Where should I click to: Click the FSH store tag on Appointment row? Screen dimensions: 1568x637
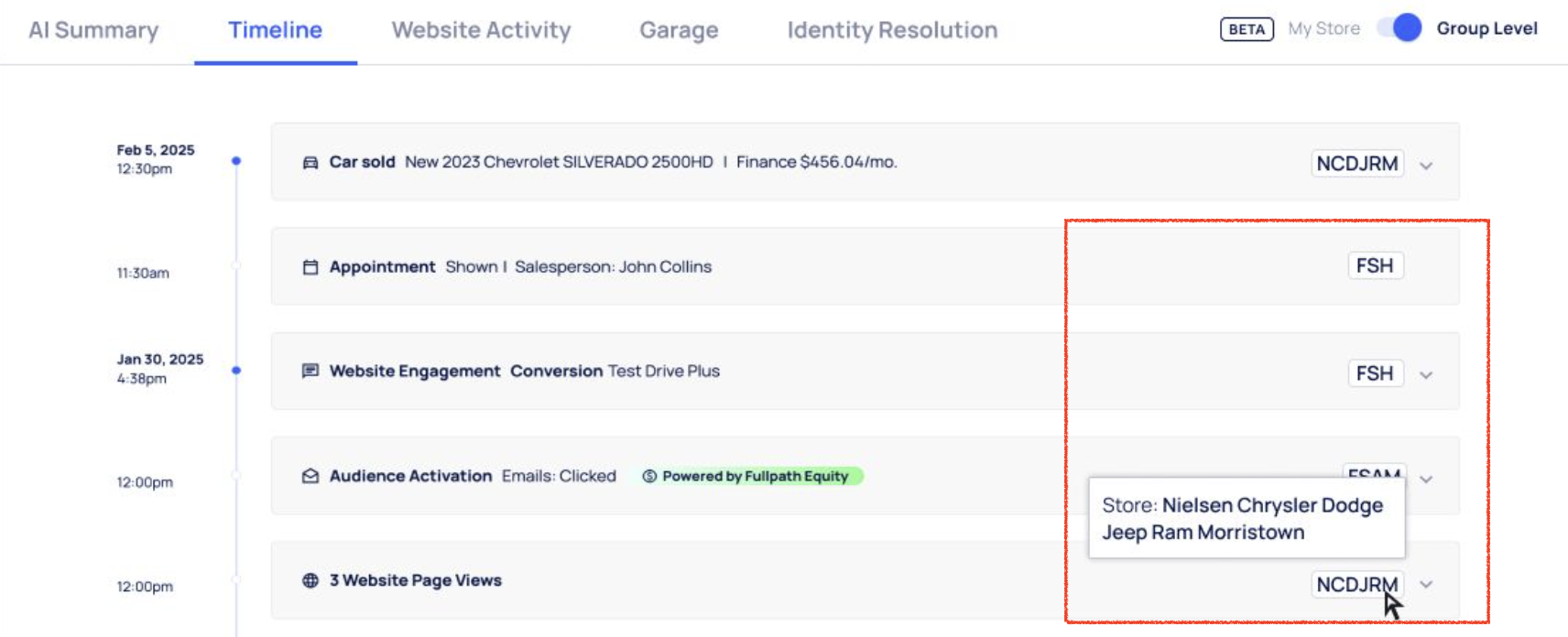[x=1375, y=265]
